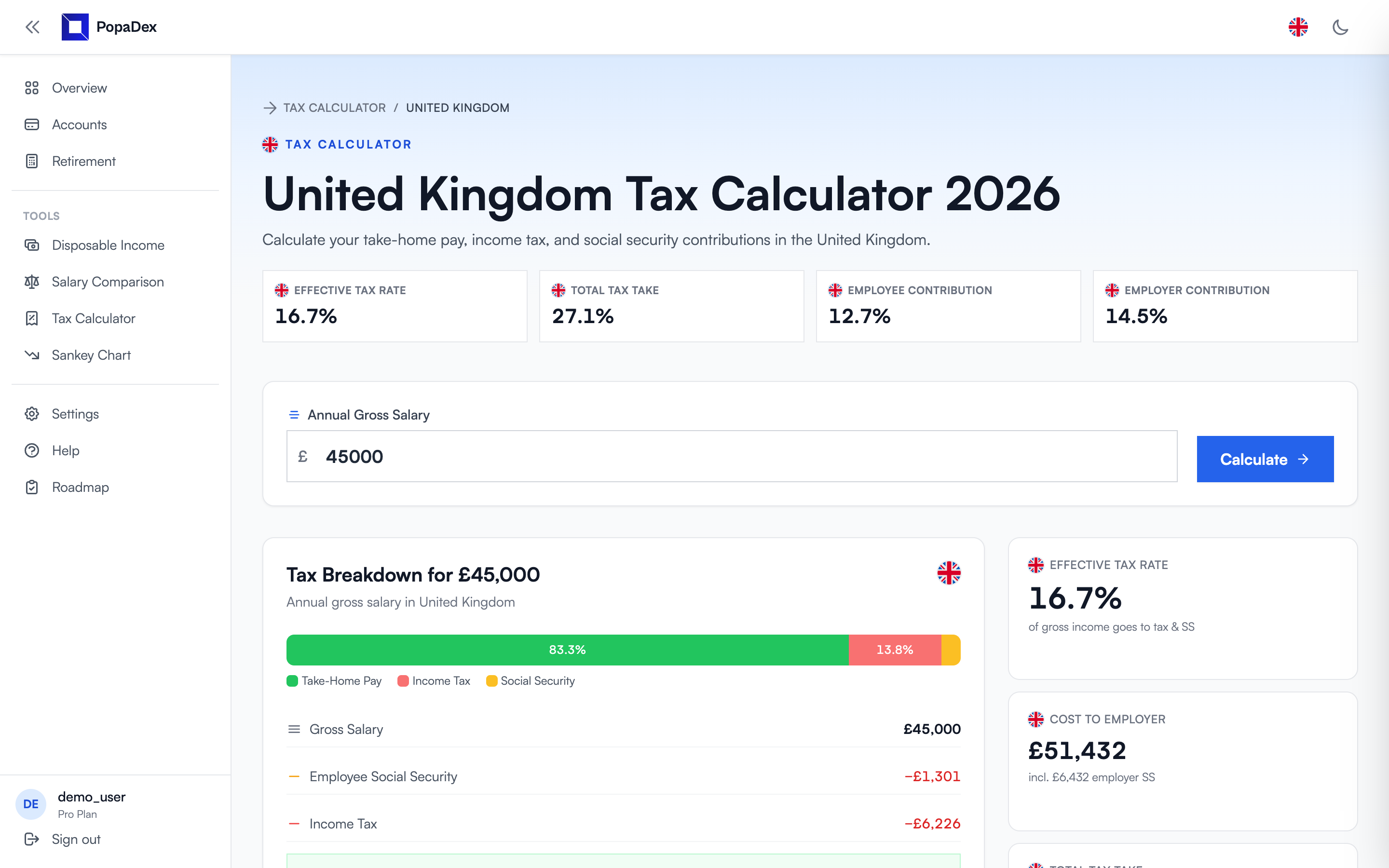The width and height of the screenshot is (1389, 868).
Task: Click the Help question mark icon
Action: coord(32,450)
